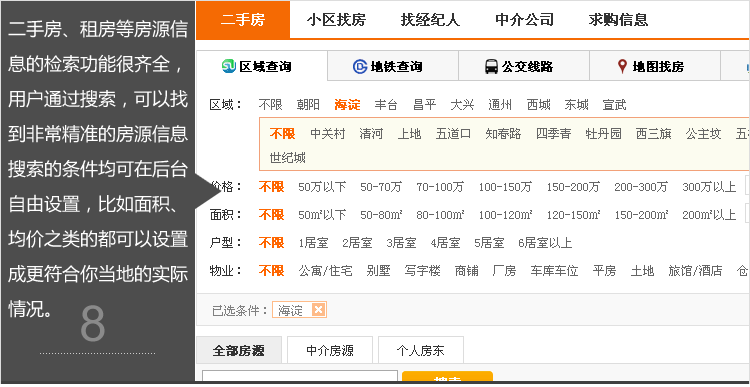Select 不限 in the sub-area box
The image size is (750, 387).
[282, 134]
